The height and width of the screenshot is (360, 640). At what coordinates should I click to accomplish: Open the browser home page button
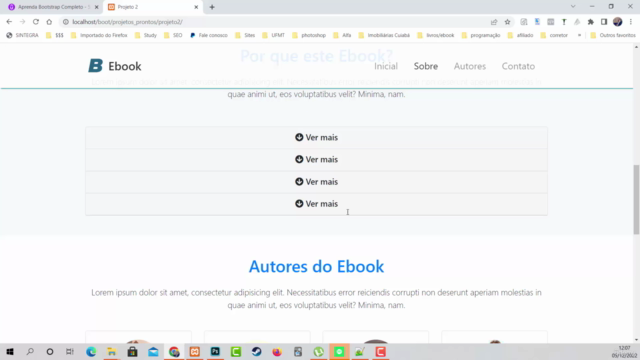click(x=49, y=22)
